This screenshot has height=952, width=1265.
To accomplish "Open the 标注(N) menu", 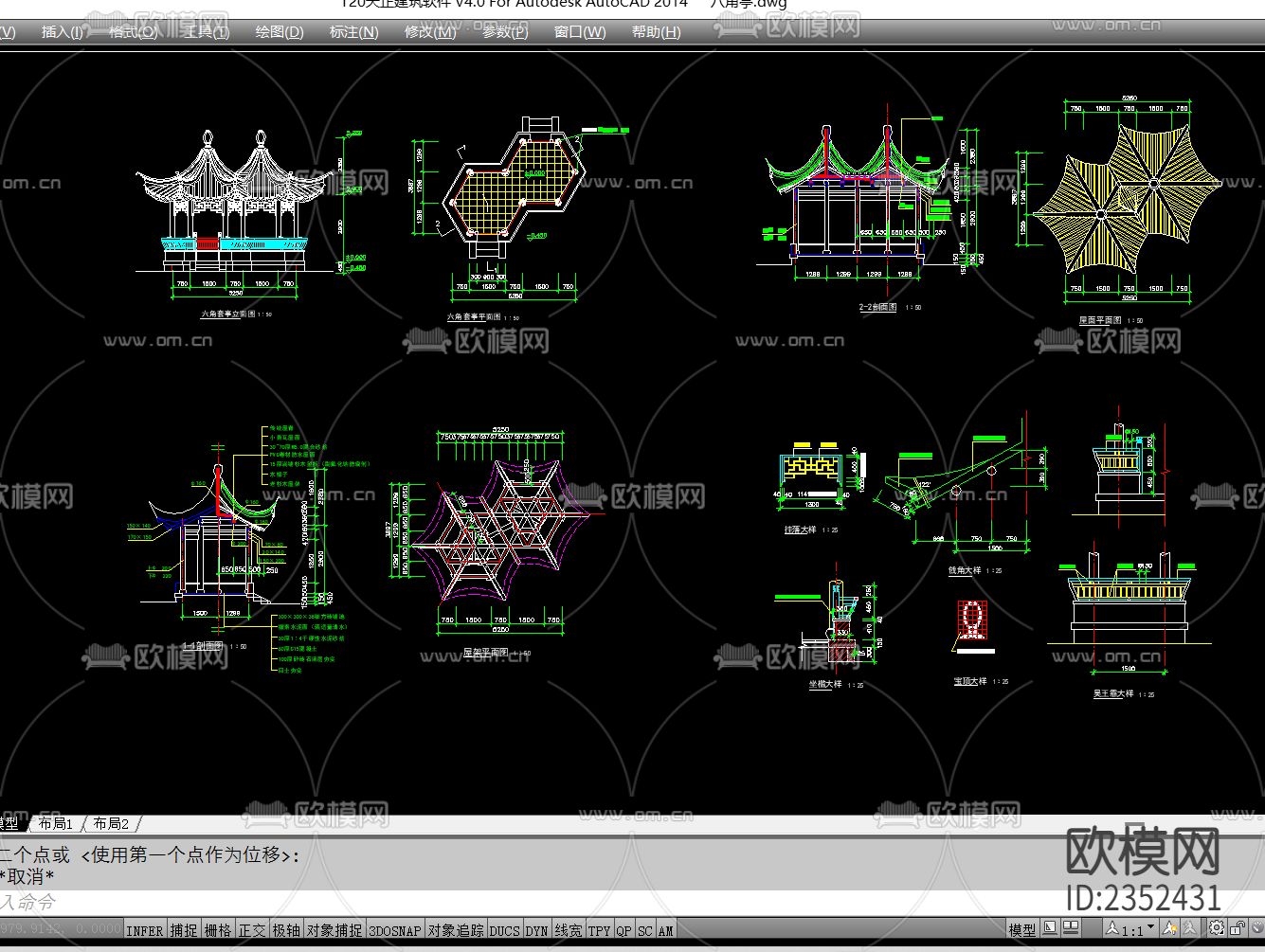I will (x=353, y=31).
